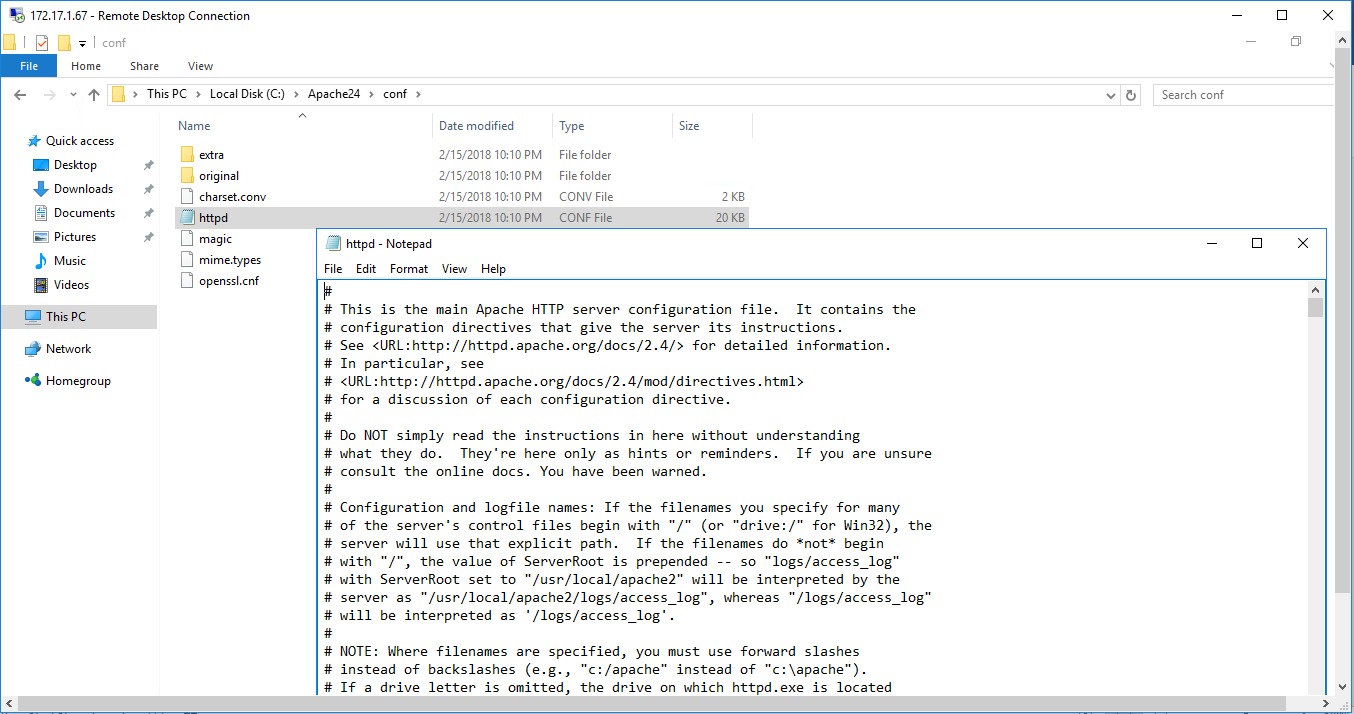Click the Downloads arrow icon in sidebar
The image size is (1354, 714).
coord(41,189)
